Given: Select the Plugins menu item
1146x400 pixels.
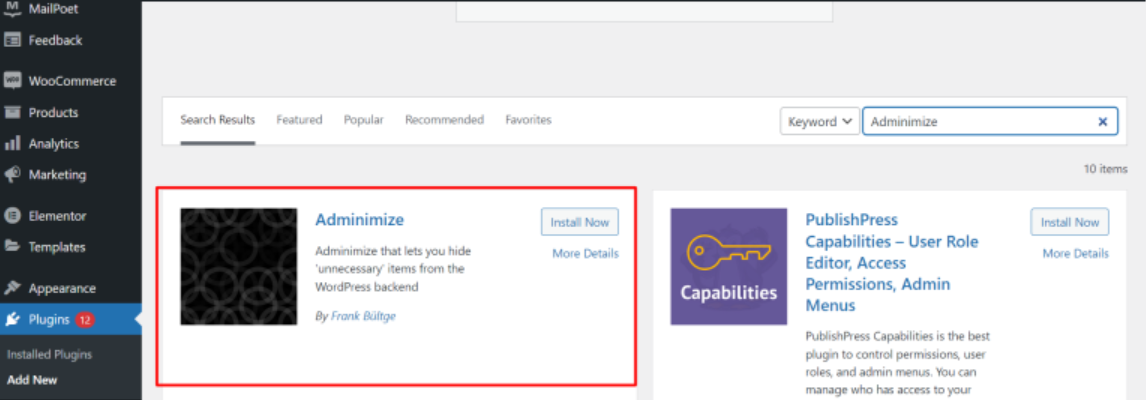Looking at the screenshot, I should [71, 320].
